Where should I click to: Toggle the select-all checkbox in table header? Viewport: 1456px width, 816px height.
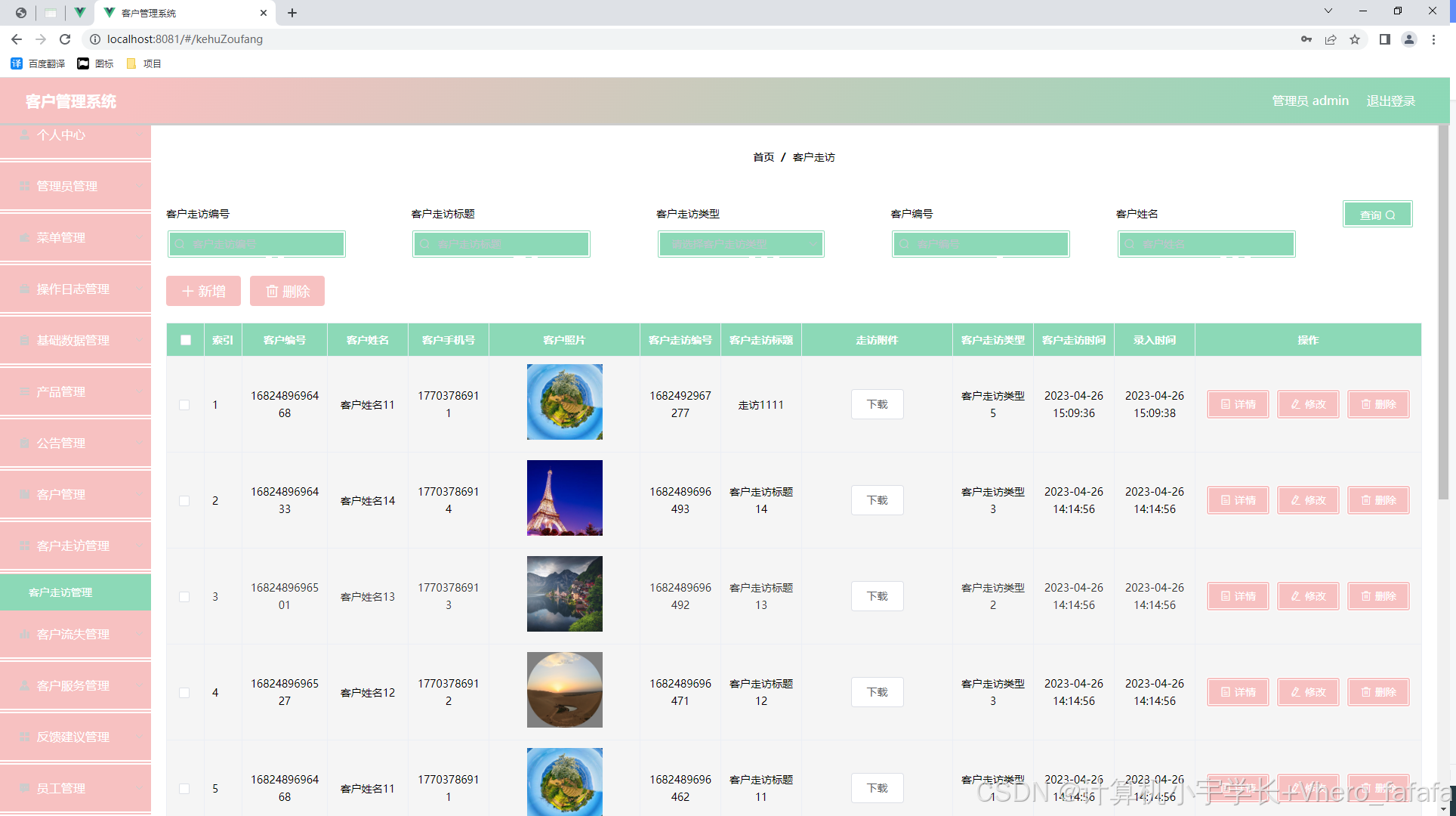click(186, 340)
